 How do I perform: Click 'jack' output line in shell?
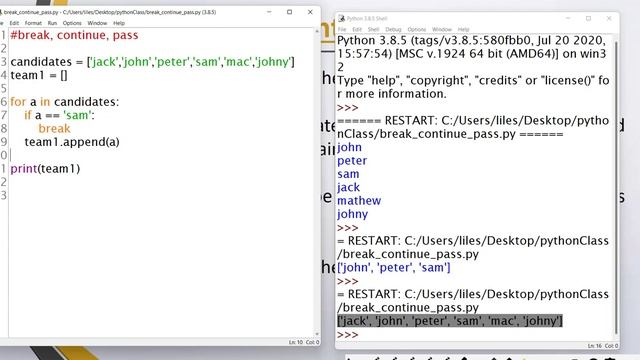(348, 187)
